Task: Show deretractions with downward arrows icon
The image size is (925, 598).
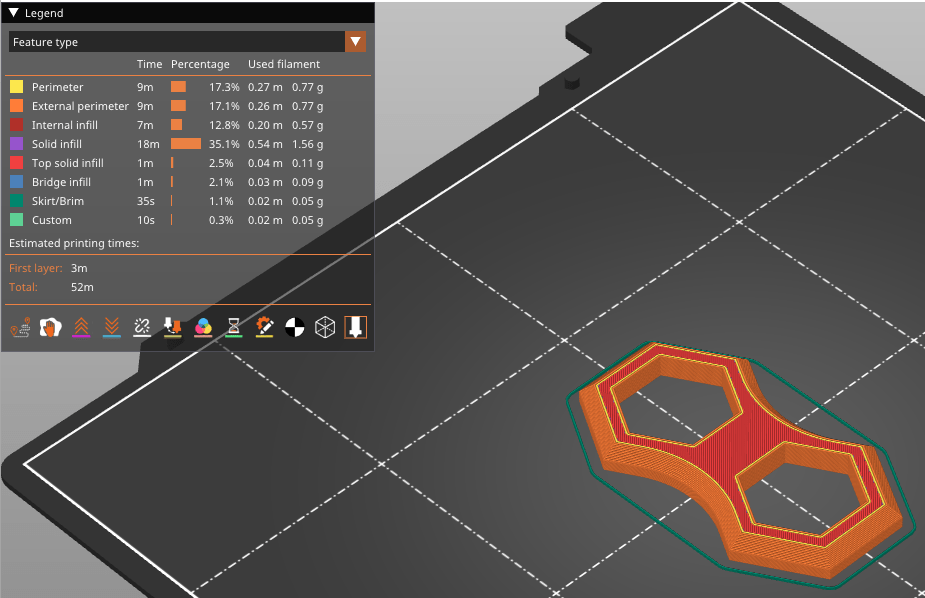Action: [x=112, y=327]
